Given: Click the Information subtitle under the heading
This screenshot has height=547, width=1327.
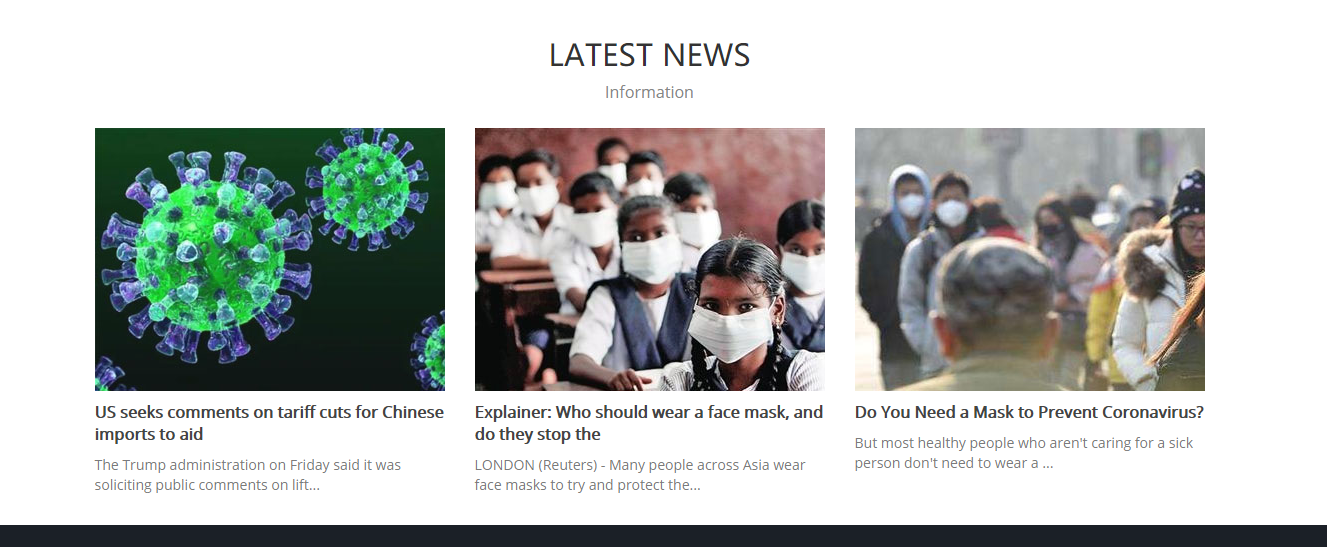Looking at the screenshot, I should pyautogui.click(x=649, y=92).
